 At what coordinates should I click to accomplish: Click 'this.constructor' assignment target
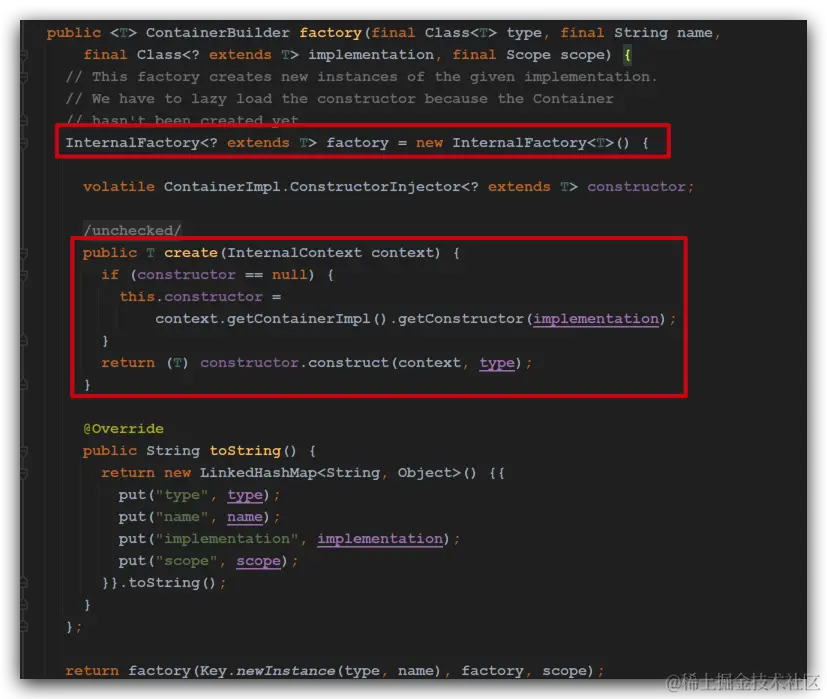[x=191, y=297]
